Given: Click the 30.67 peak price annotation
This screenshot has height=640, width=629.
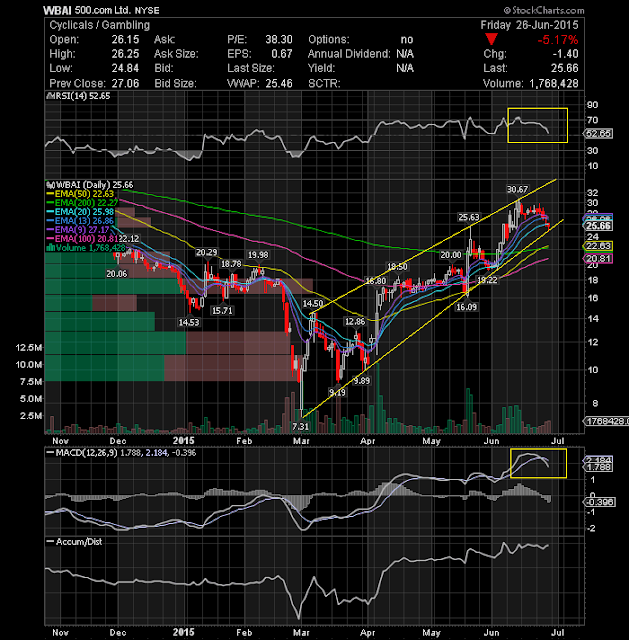Looking at the screenshot, I should click(x=517, y=189).
